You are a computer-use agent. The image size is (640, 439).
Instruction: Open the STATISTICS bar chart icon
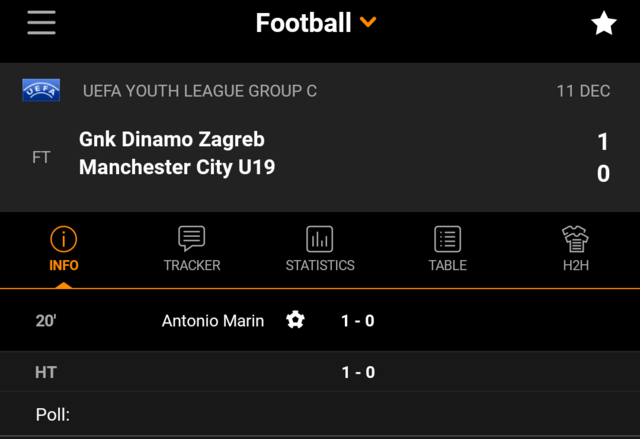click(x=320, y=239)
